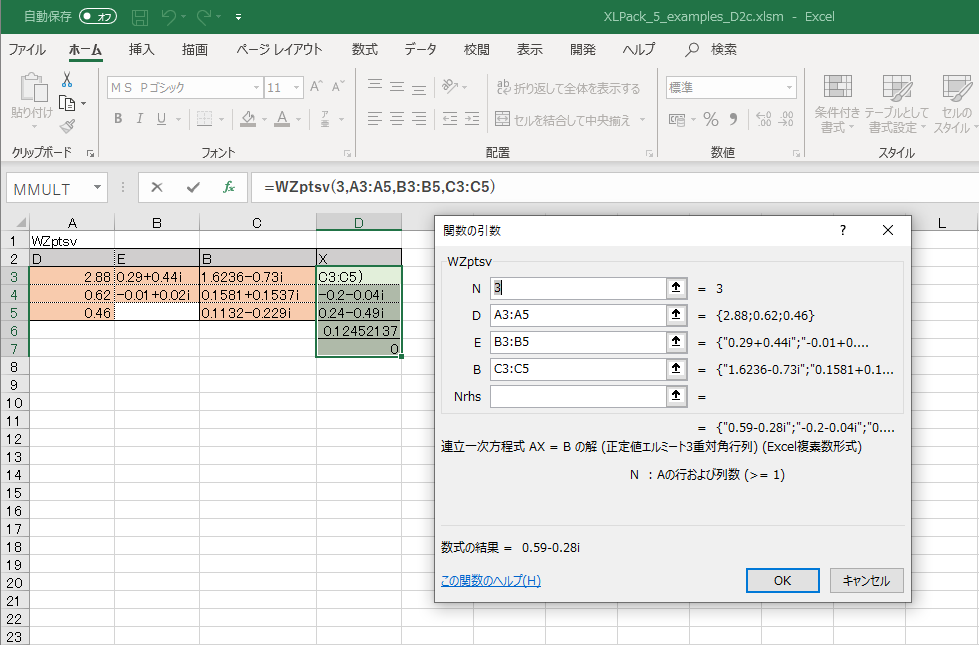Switch to the 数式 (Formulas) tab
This screenshot has width=979, height=645.
[364, 49]
